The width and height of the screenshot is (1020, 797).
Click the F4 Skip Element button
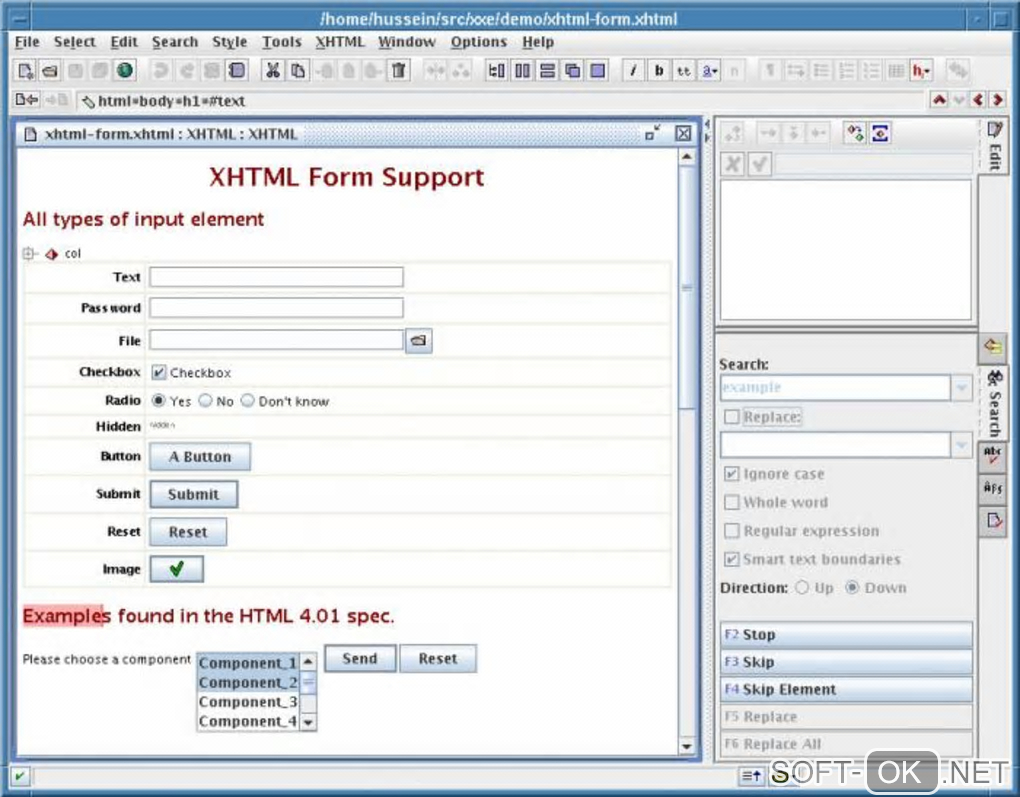(x=846, y=689)
